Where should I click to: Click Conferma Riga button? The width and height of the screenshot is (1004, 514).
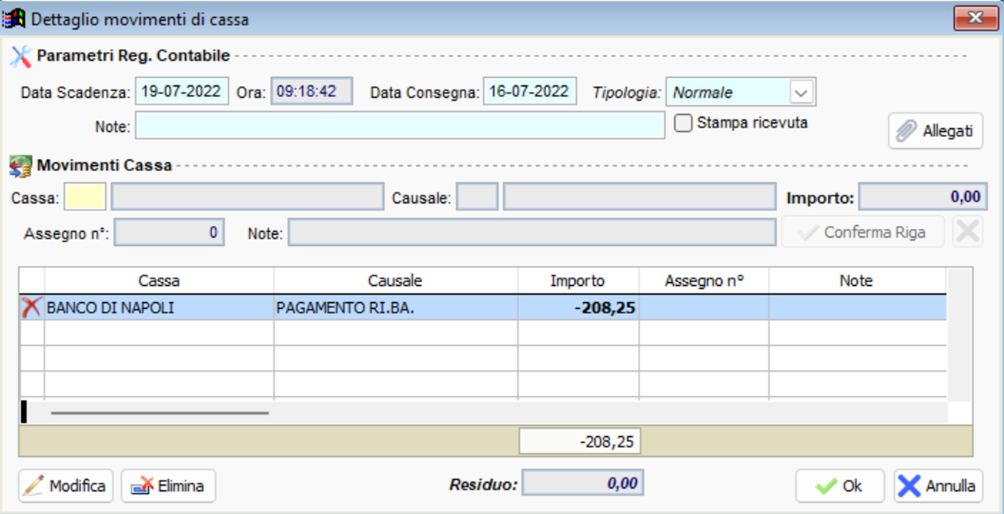pyautogui.click(x=863, y=232)
